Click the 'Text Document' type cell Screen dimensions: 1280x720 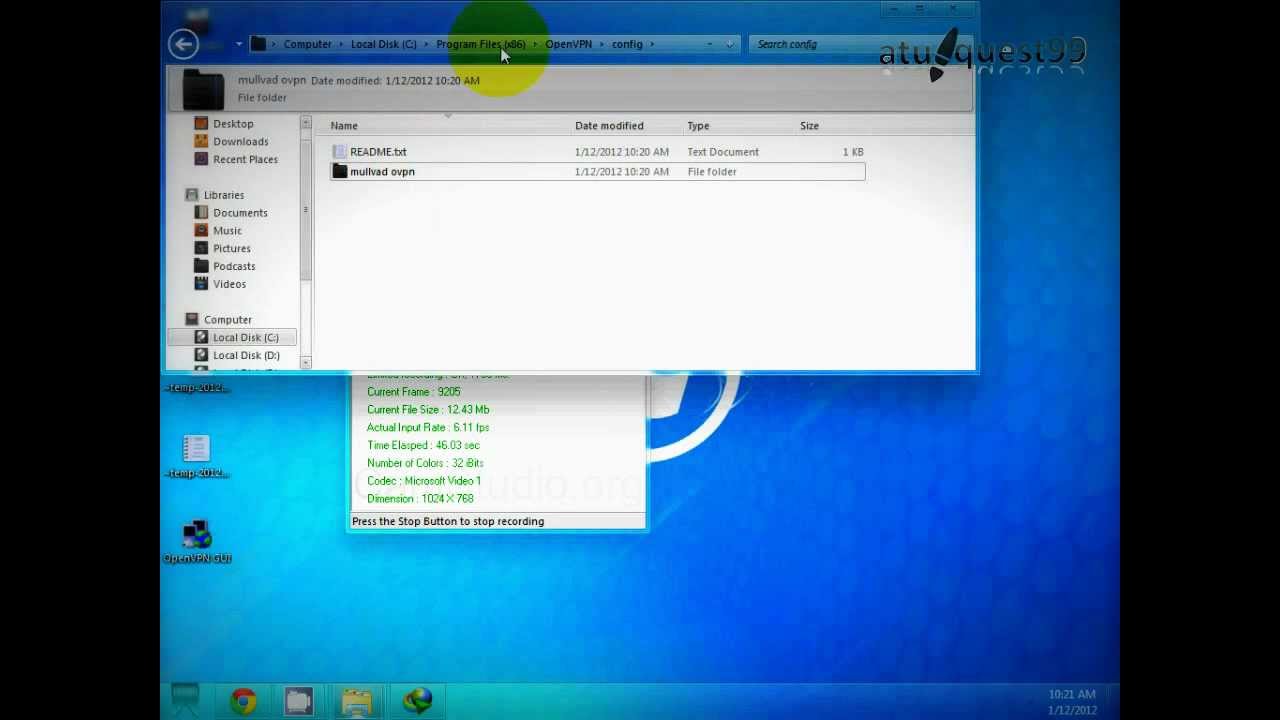(723, 152)
